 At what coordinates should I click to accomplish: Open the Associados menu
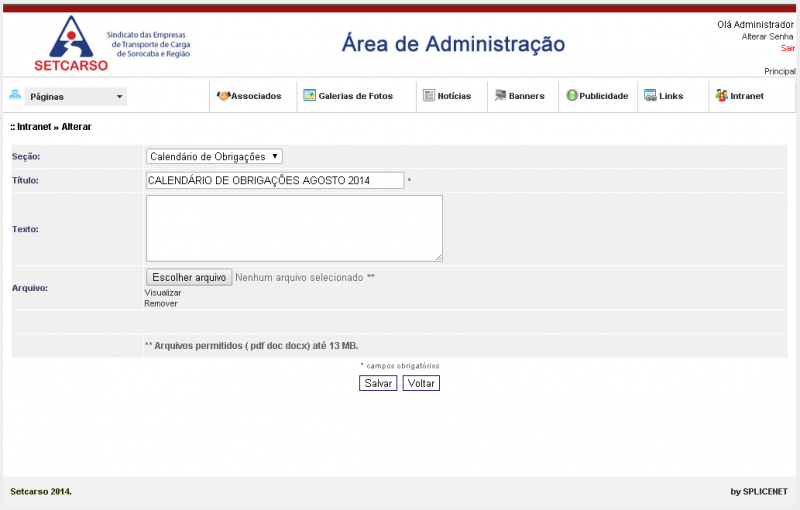click(256, 96)
